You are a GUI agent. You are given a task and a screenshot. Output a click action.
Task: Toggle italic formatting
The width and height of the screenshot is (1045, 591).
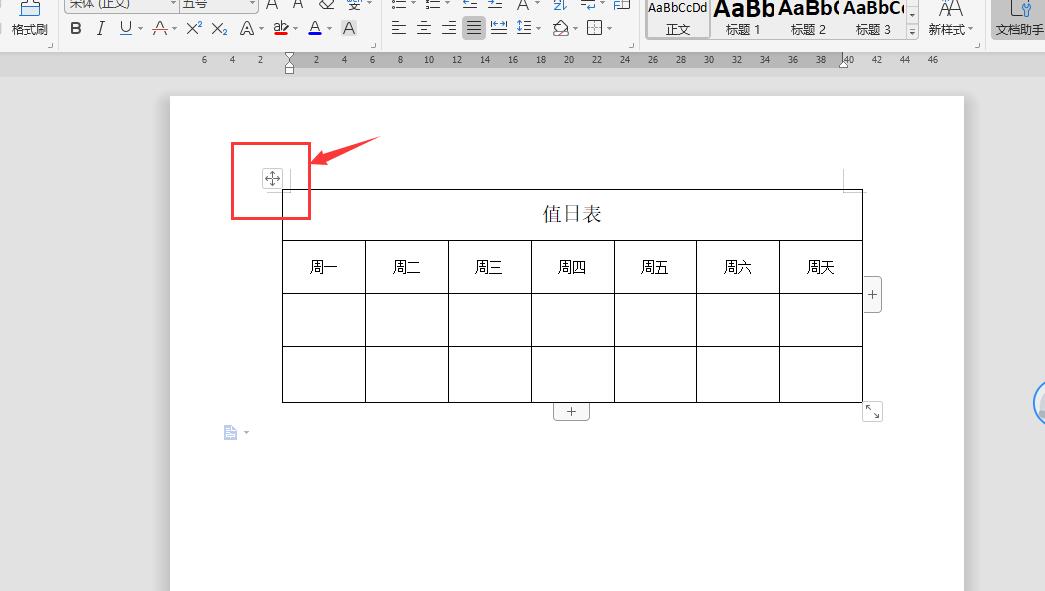click(101, 28)
